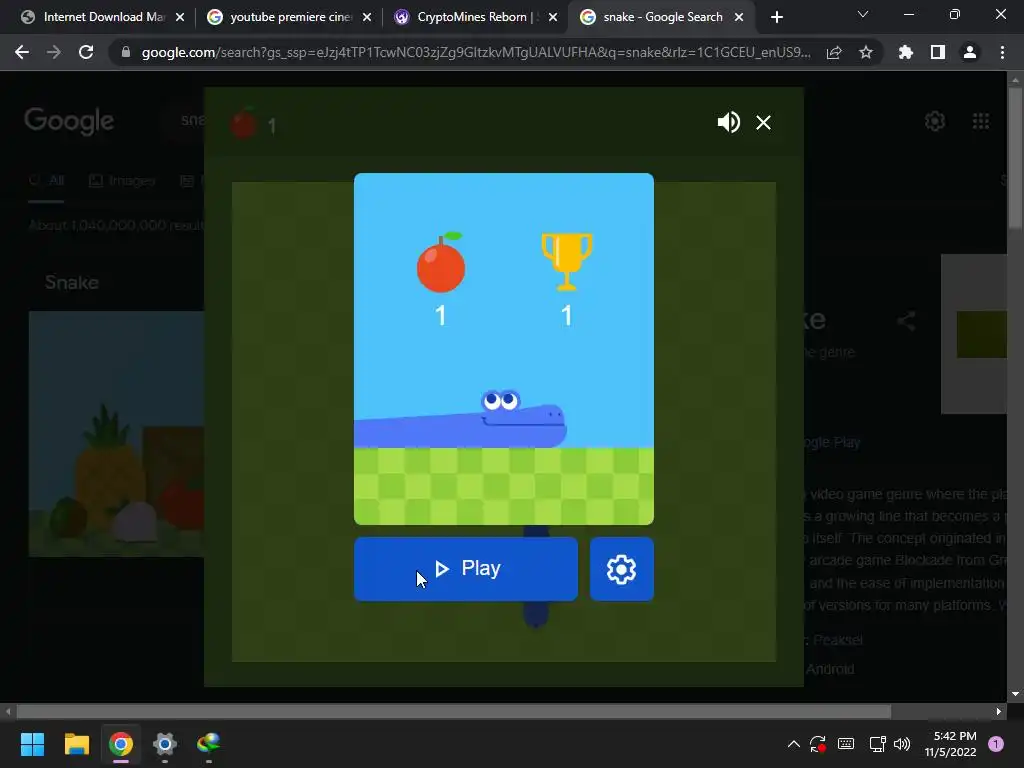1024x768 pixels.
Task: Open File Explorer from taskbar
Action: point(76,744)
